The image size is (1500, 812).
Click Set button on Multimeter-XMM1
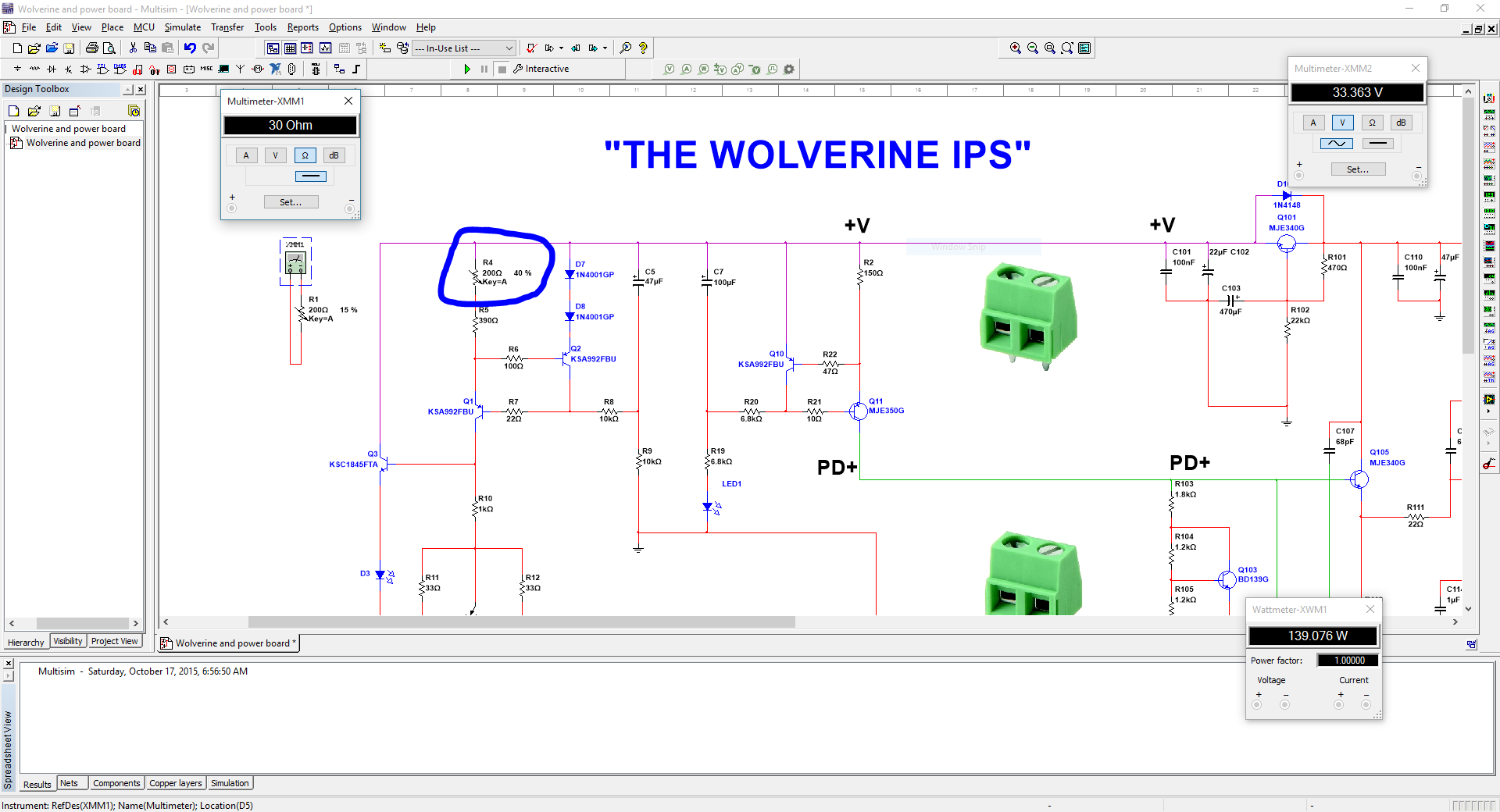click(291, 201)
